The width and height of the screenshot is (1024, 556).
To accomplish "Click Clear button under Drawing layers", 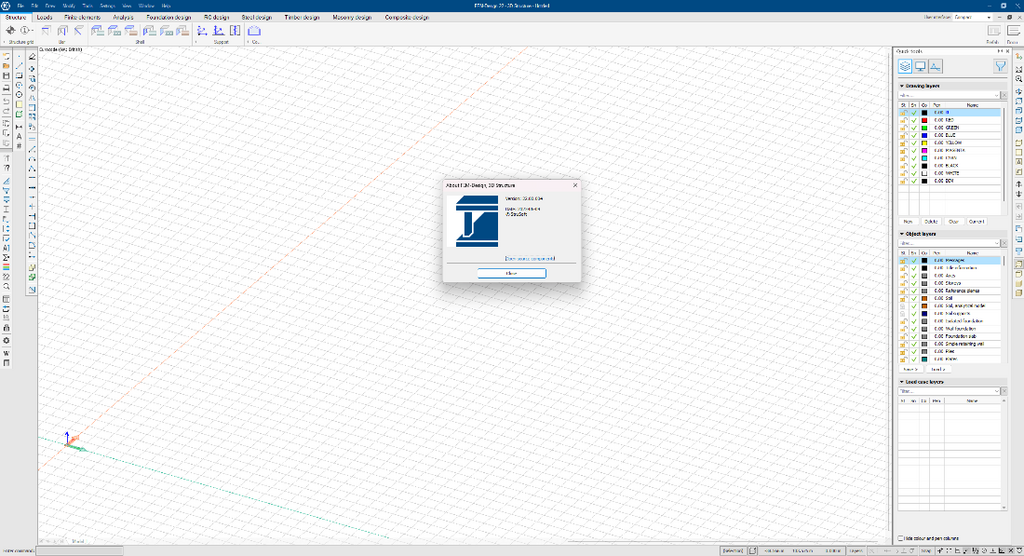I will tap(953, 221).
